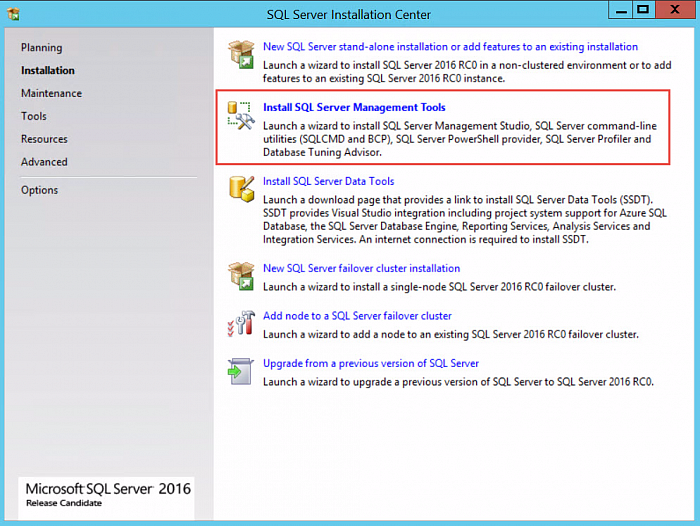Maximize the SQL Server Installation Center window
The width and height of the screenshot is (700, 526).
(643, 10)
